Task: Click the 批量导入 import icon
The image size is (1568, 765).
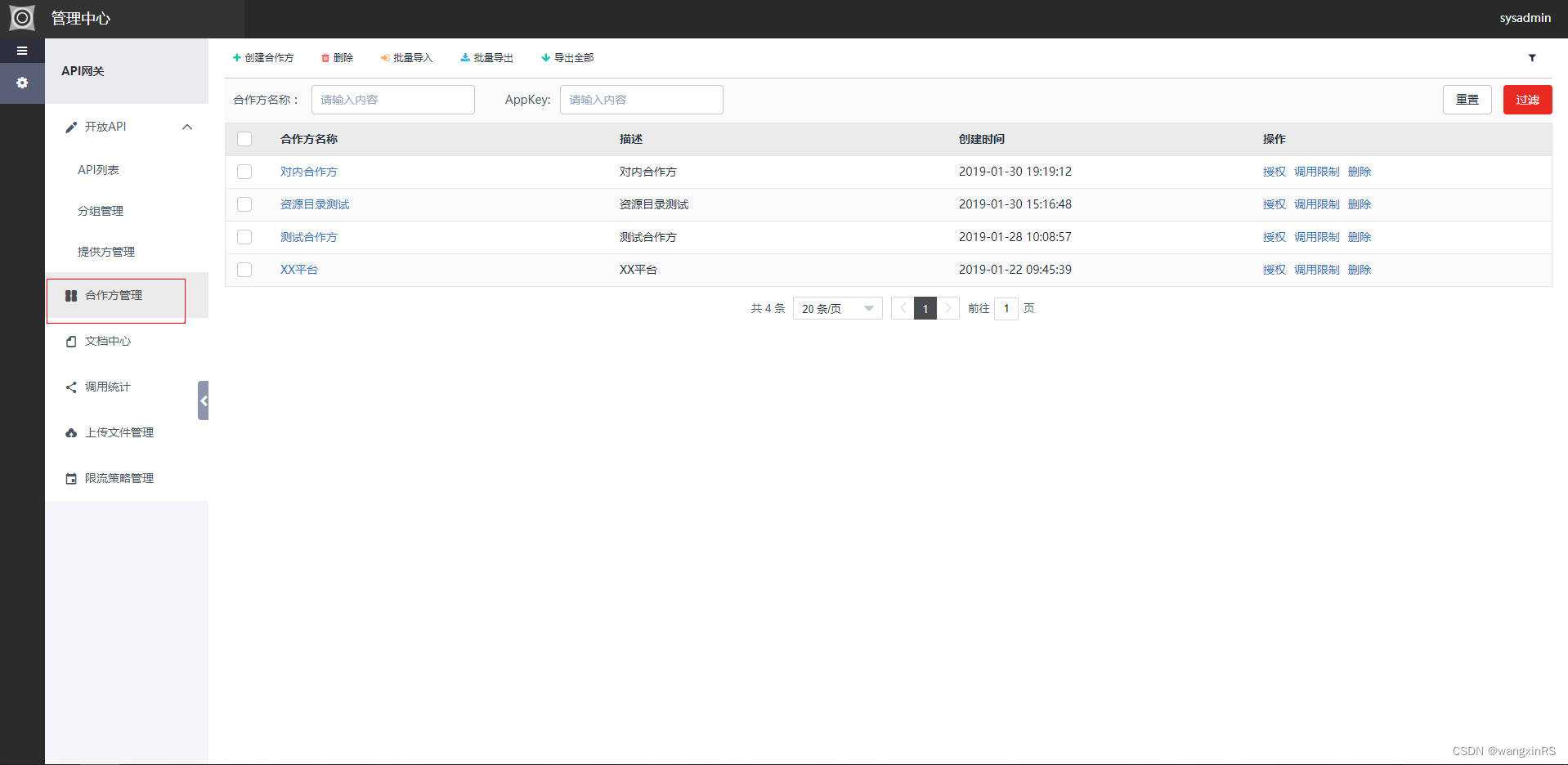Action: point(385,58)
